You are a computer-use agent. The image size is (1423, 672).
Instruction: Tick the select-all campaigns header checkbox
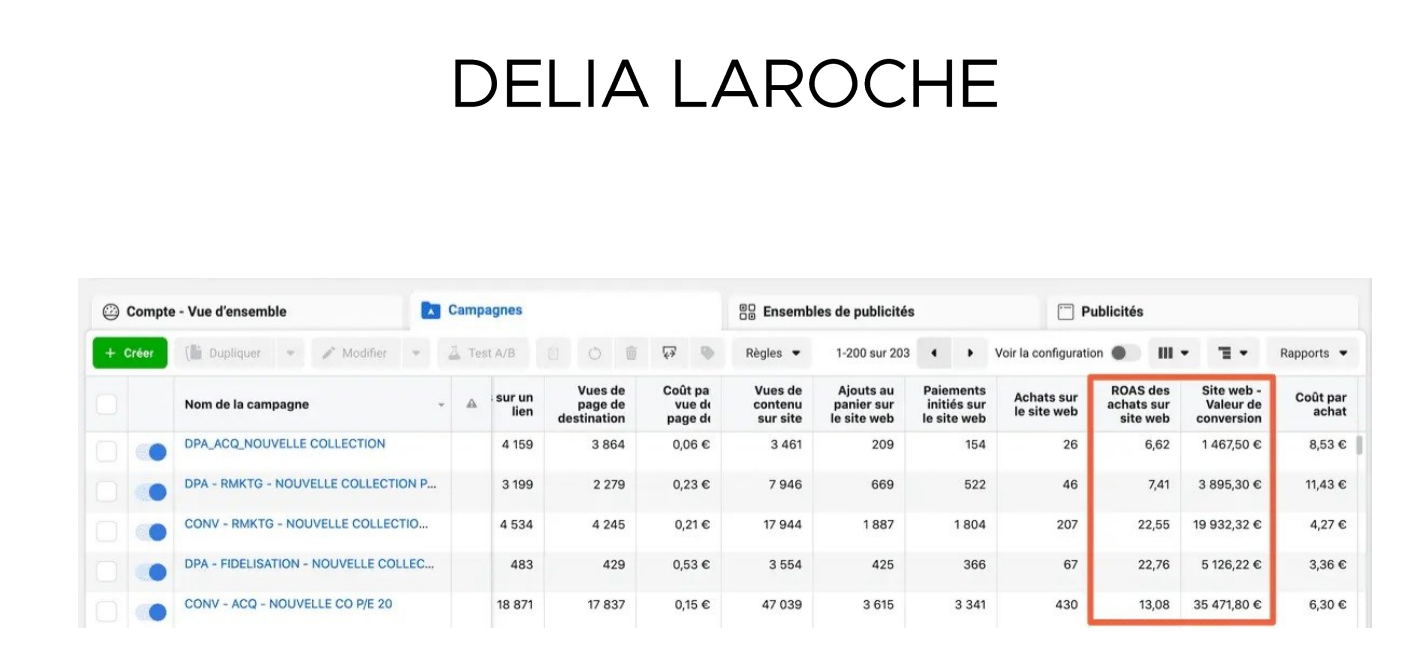106,404
